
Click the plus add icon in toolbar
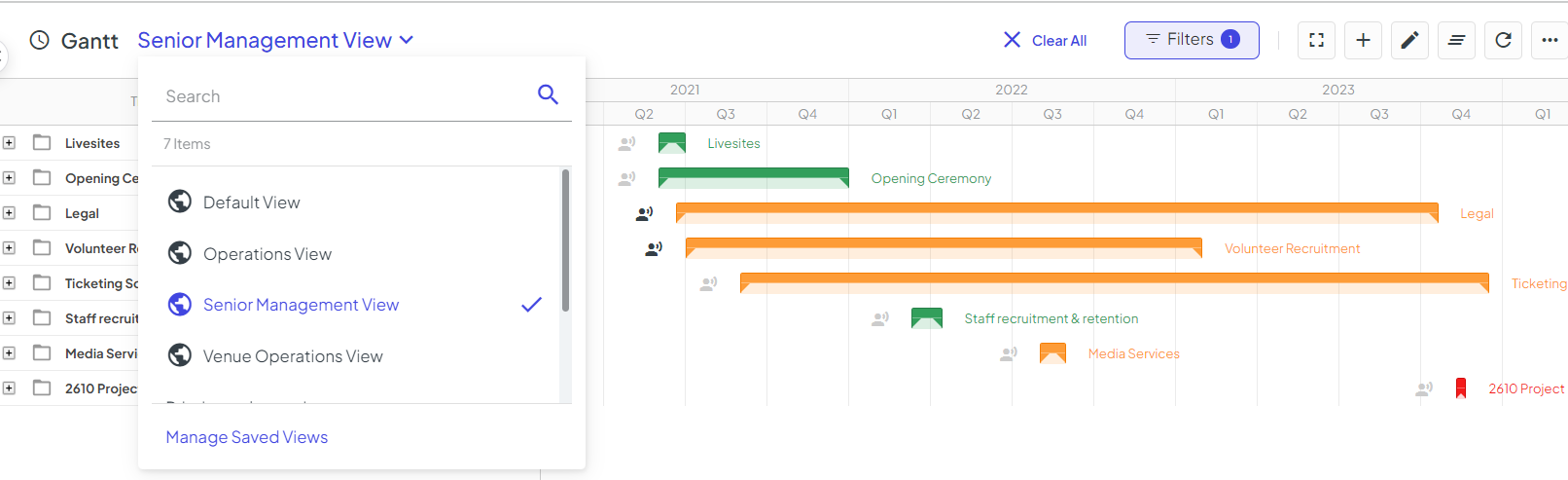[x=1363, y=40]
